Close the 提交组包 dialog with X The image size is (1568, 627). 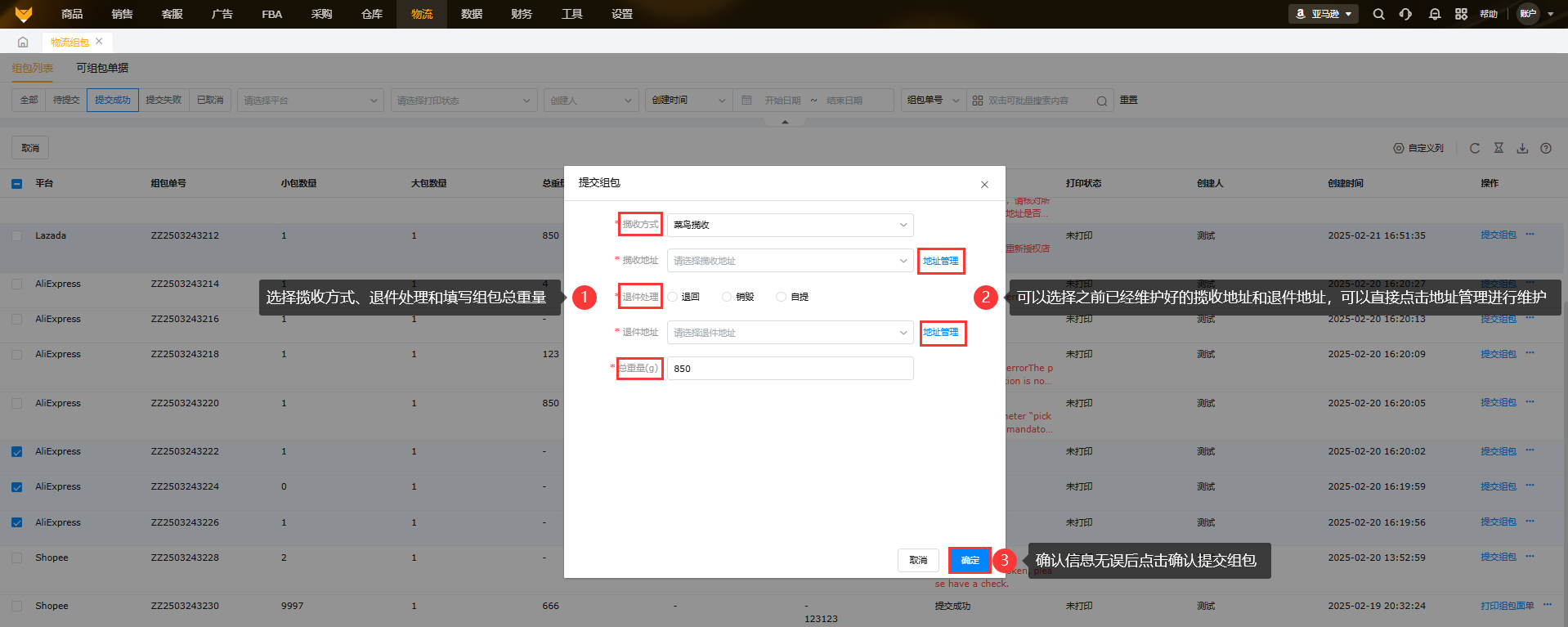point(984,185)
